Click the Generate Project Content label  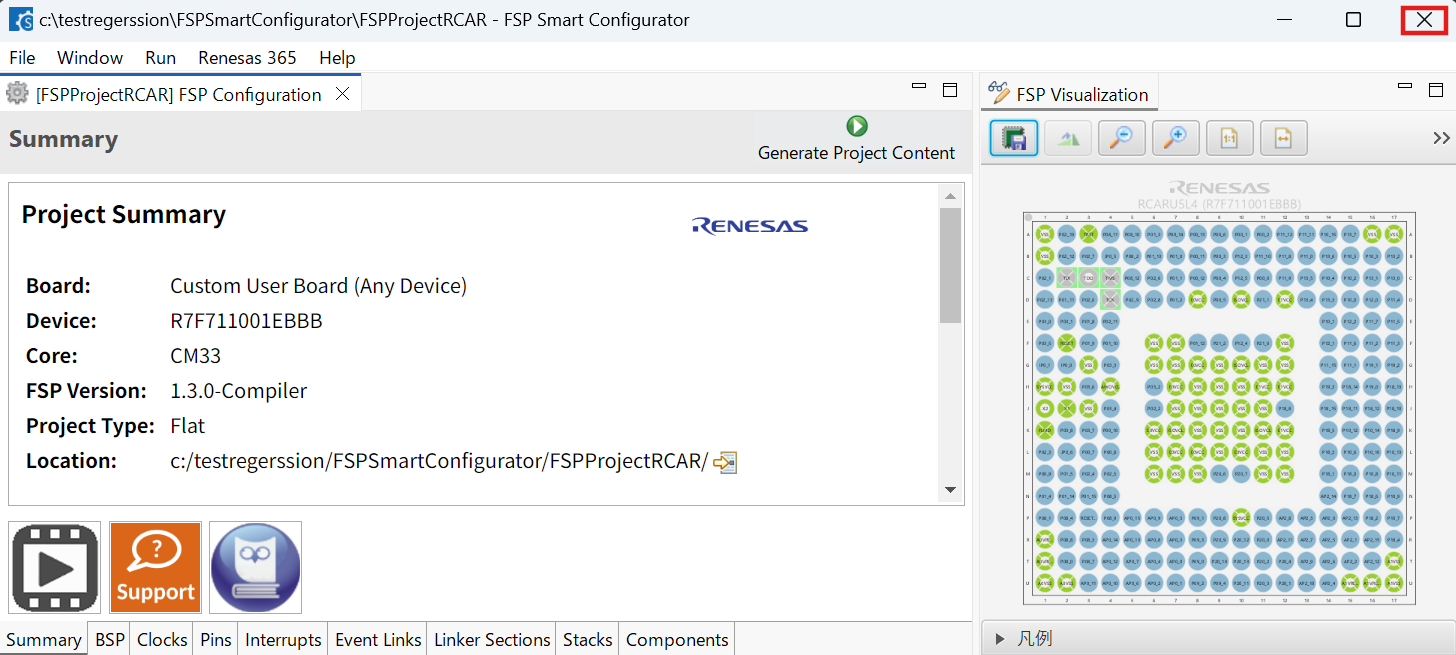point(856,153)
